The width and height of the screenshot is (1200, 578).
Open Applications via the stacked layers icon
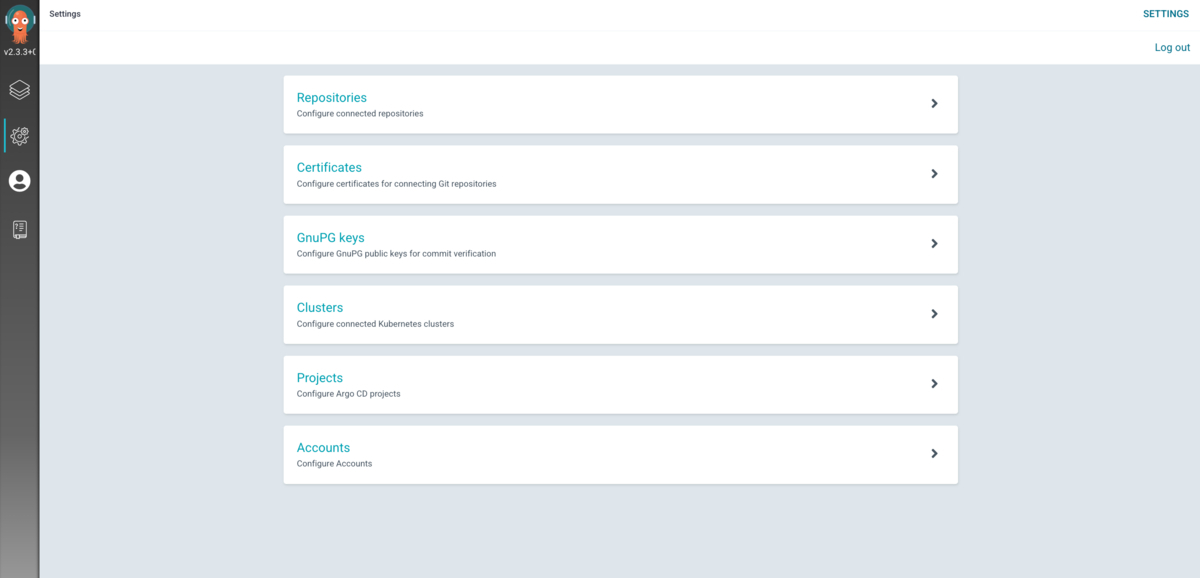tap(19, 90)
